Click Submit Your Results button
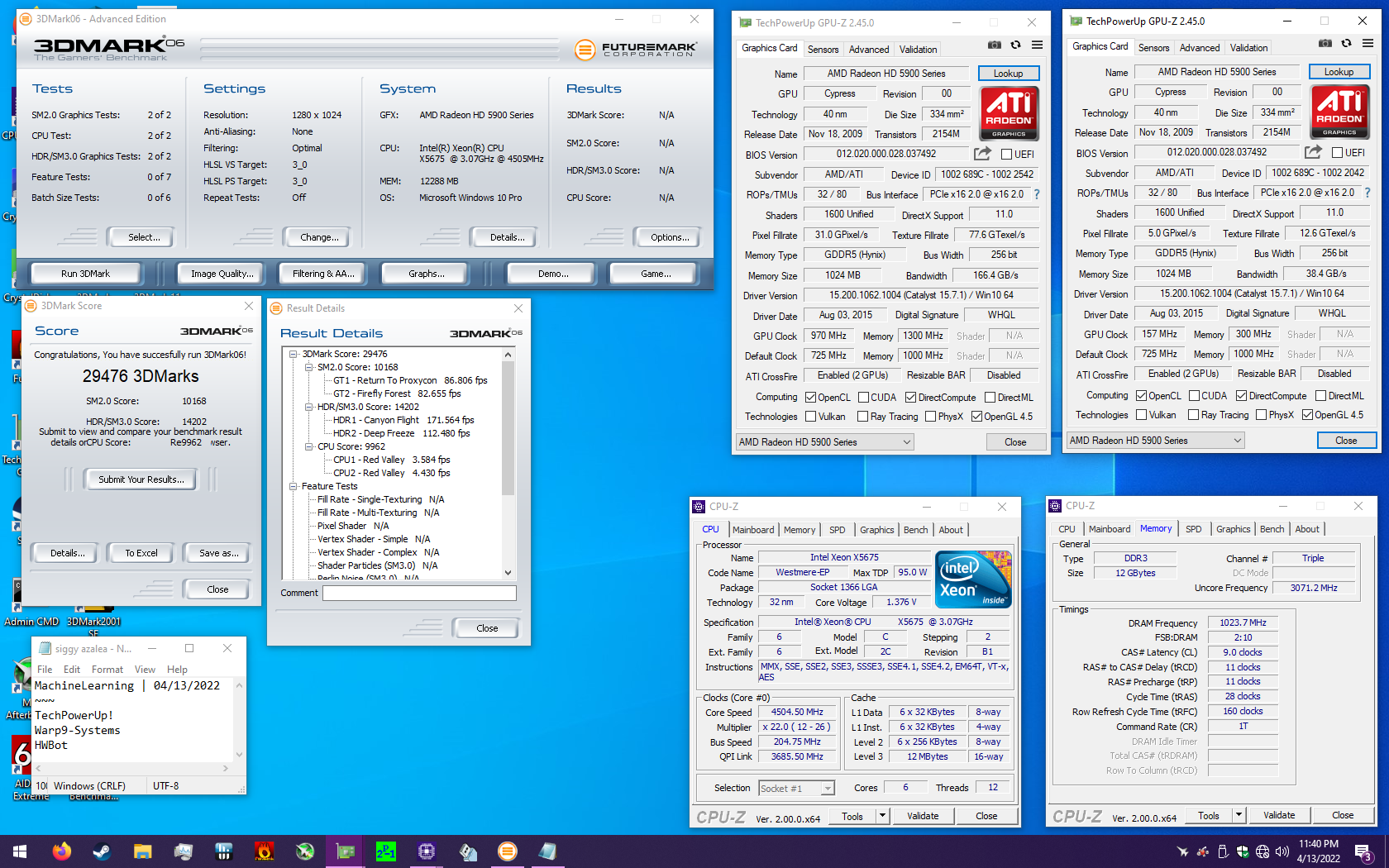Viewport: 1389px width, 868px height. tap(141, 479)
